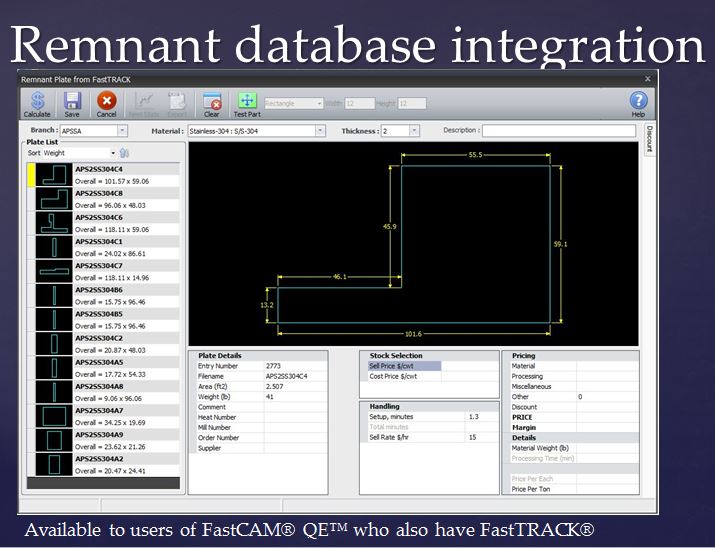Click Entry Number value 2773
This screenshot has height=548, width=715.
pyautogui.click(x=273, y=366)
